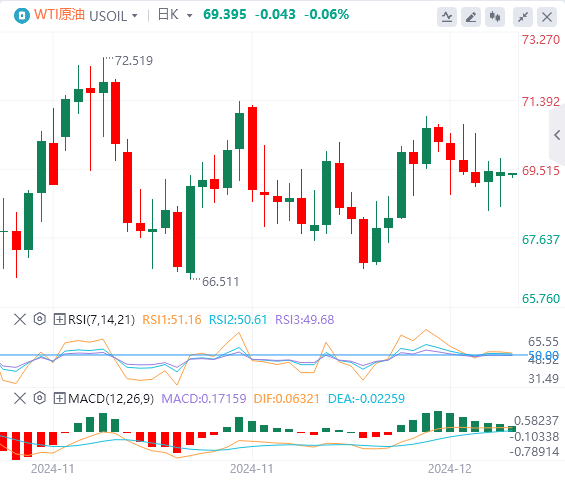Click the WTI原油 title text
This screenshot has width=565, height=482.
(x=59, y=15)
